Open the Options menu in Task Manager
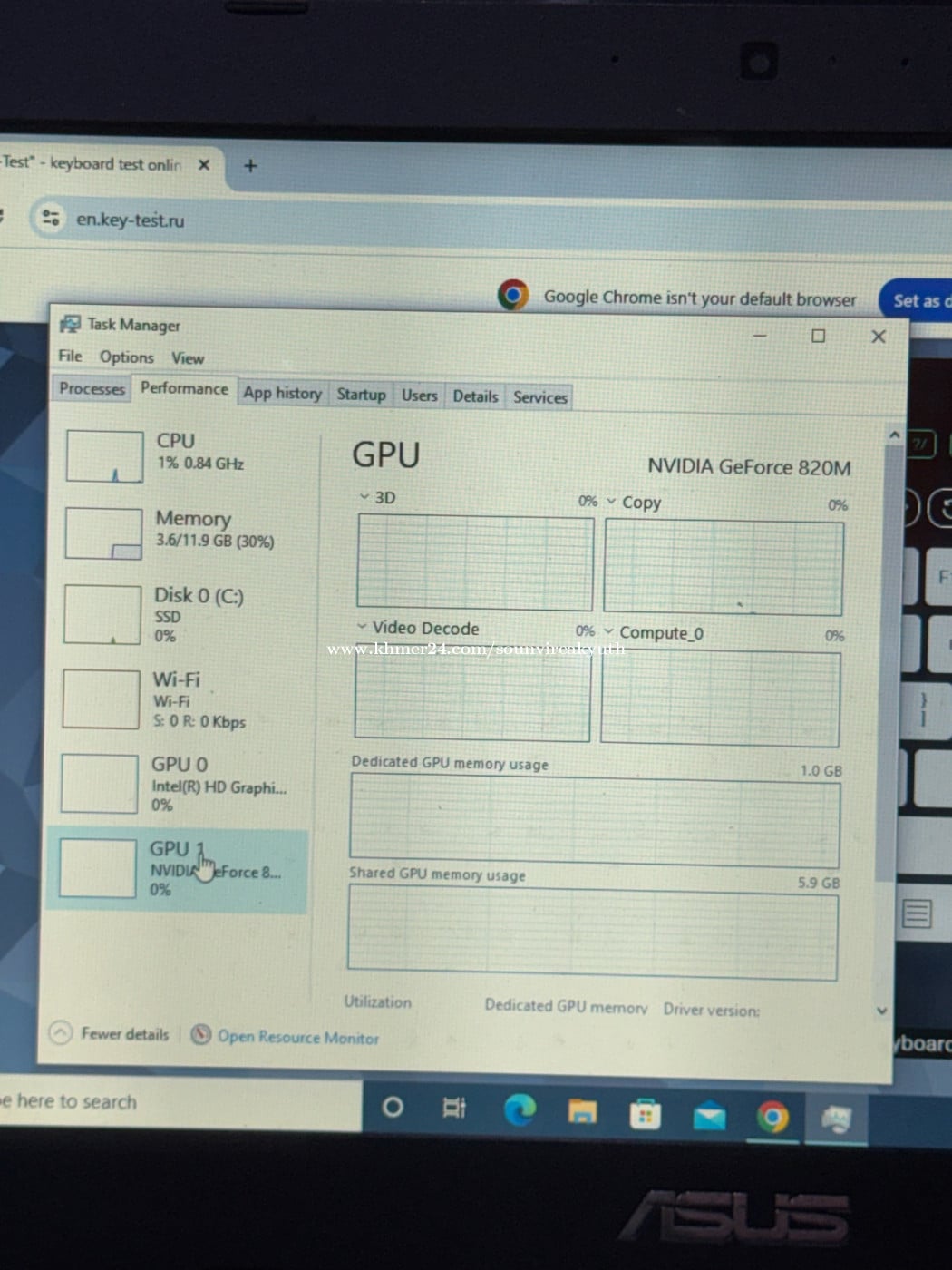 (x=126, y=357)
